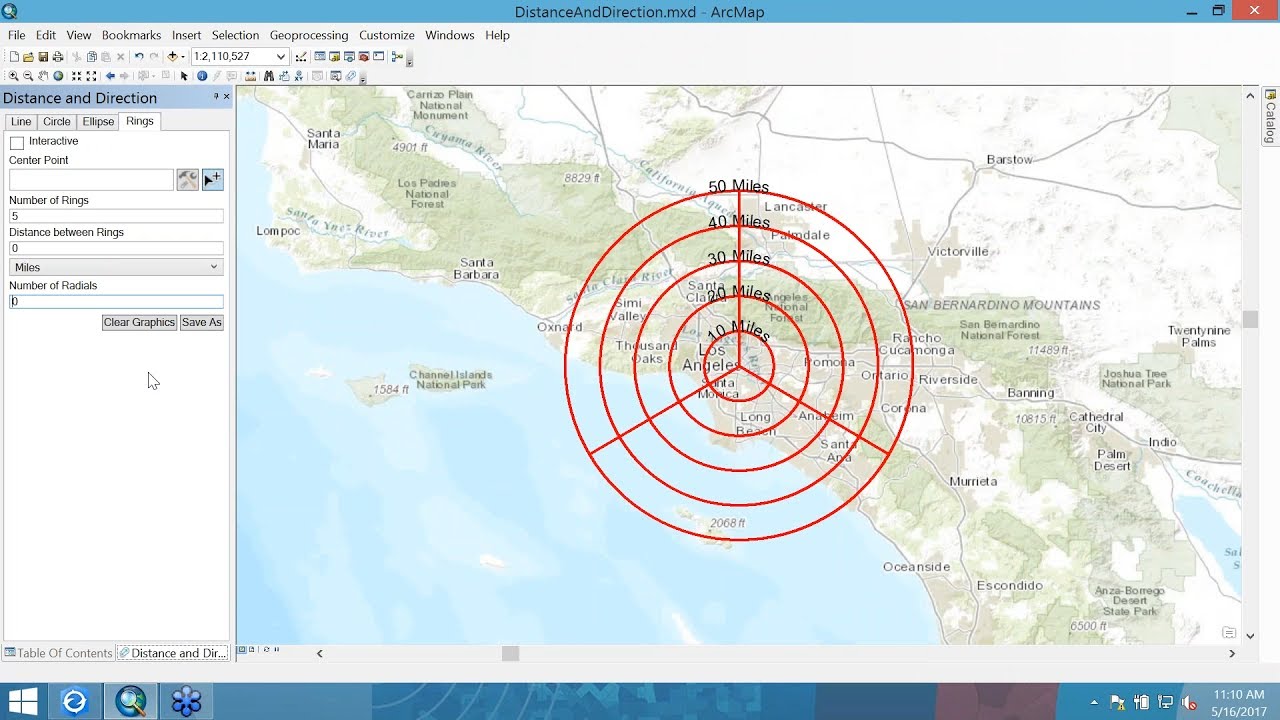The image size is (1280, 720).
Task: Enable the Interactive checkbox
Action: (17, 143)
